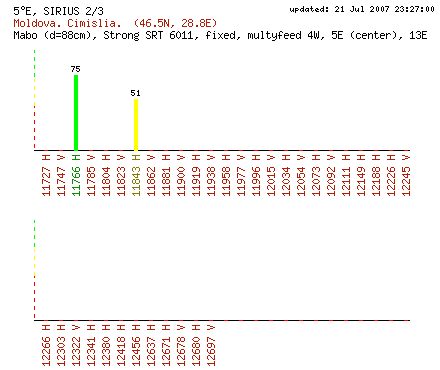Click frequency label 12418 H
The height and width of the screenshot is (370, 440).
121,345
